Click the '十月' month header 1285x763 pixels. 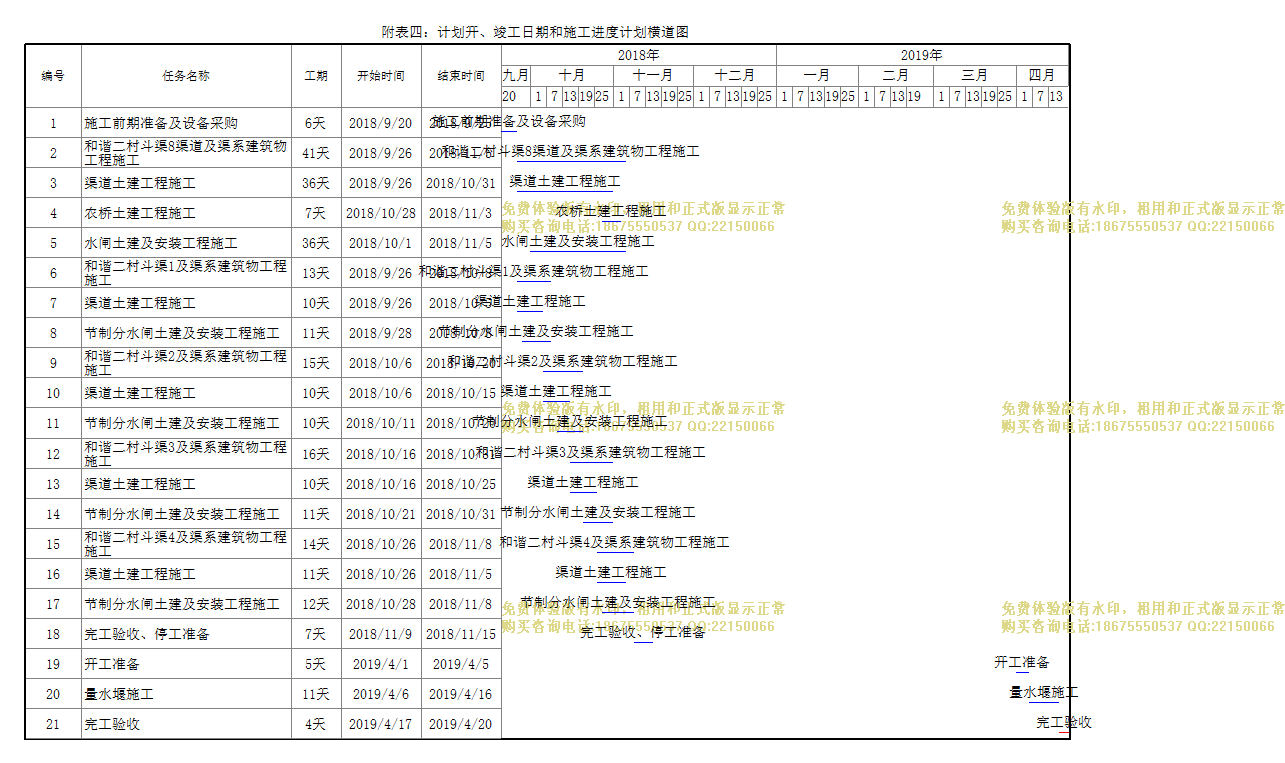572,75
